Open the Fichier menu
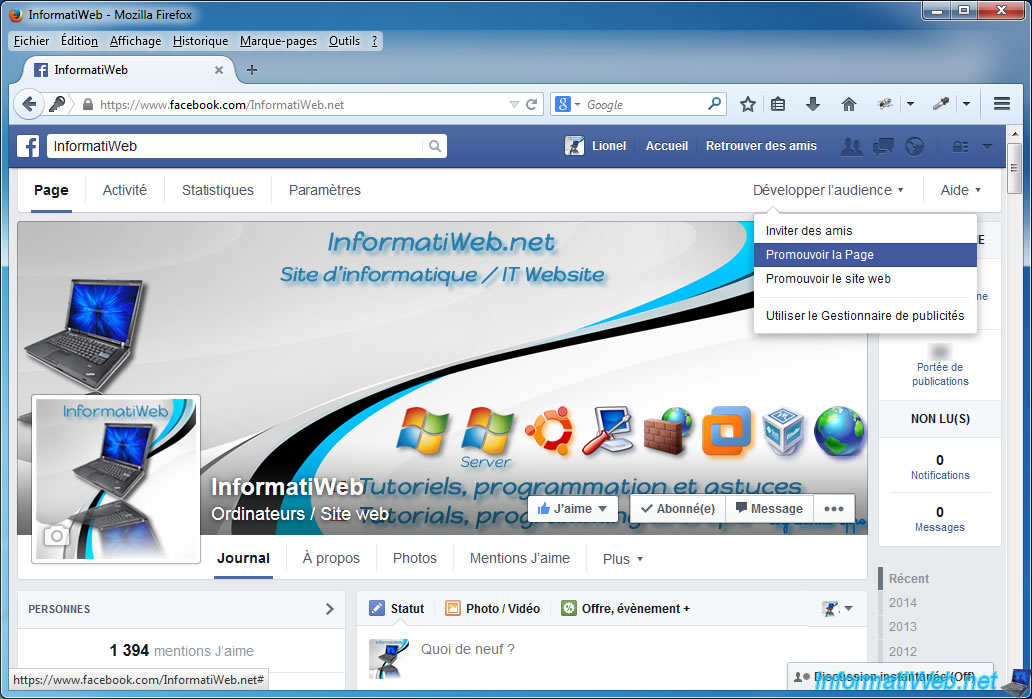 click(32, 41)
